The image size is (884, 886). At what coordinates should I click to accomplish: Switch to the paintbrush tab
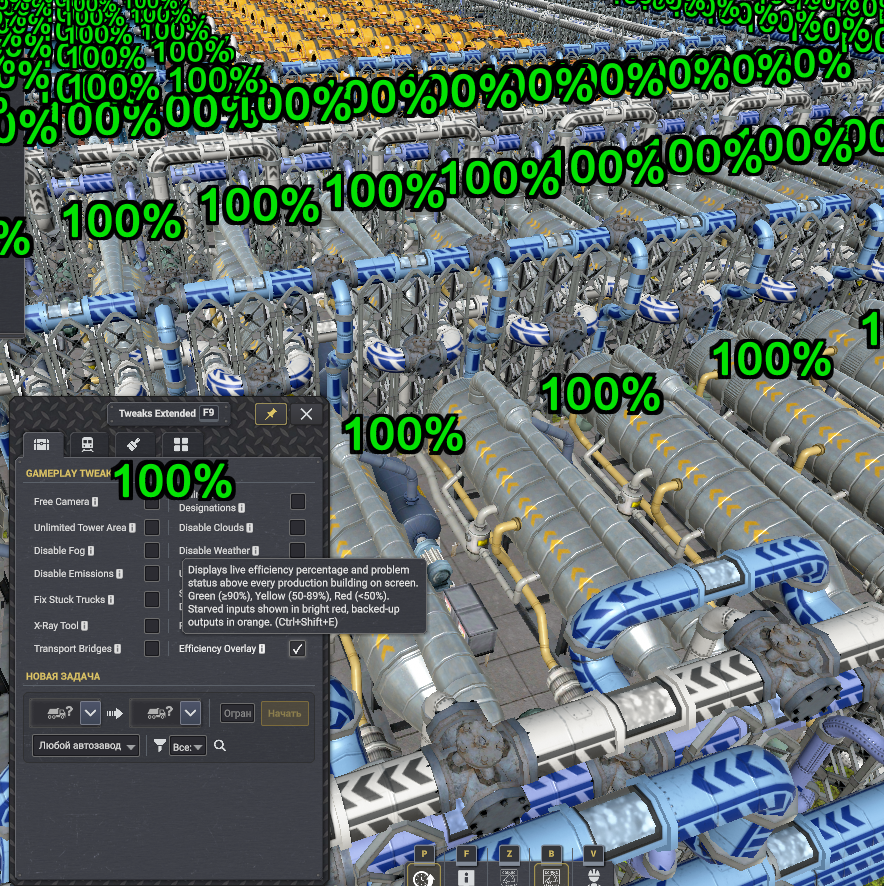(x=133, y=444)
